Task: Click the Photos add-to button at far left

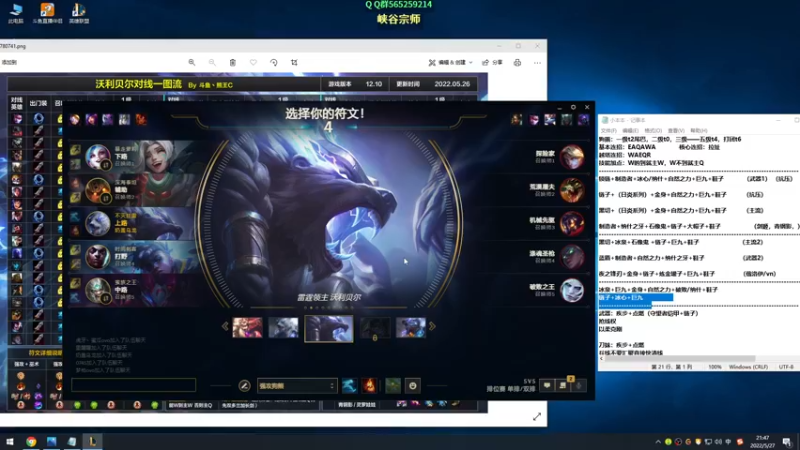Action: point(9,62)
